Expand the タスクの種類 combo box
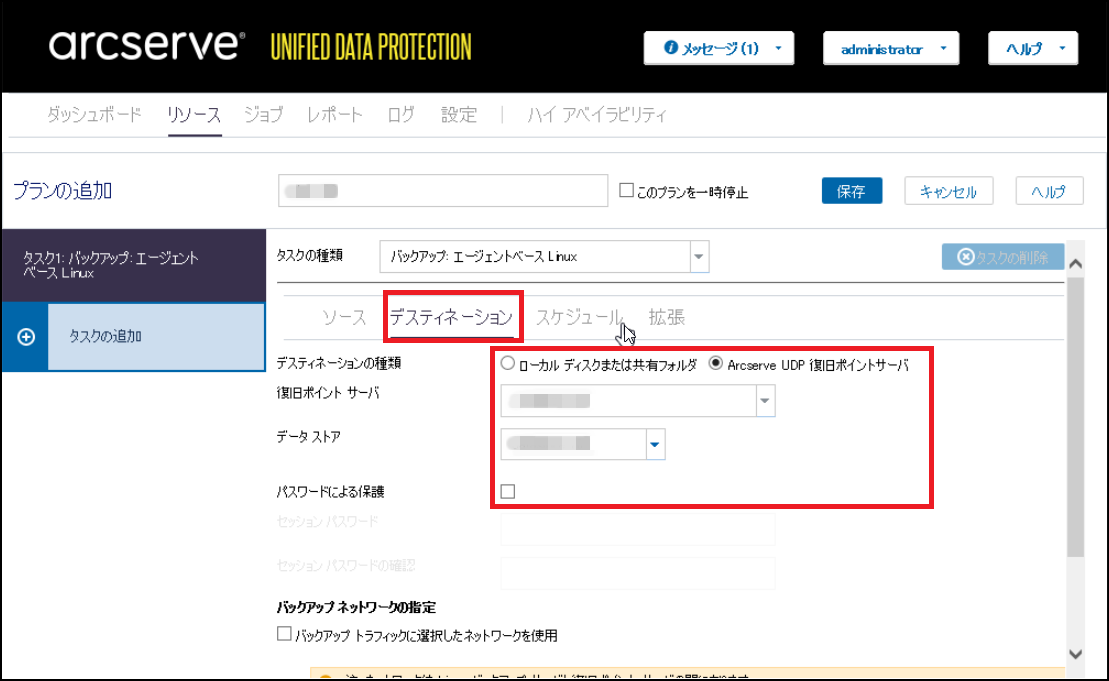Viewport: 1109px width, 681px height. pos(699,257)
